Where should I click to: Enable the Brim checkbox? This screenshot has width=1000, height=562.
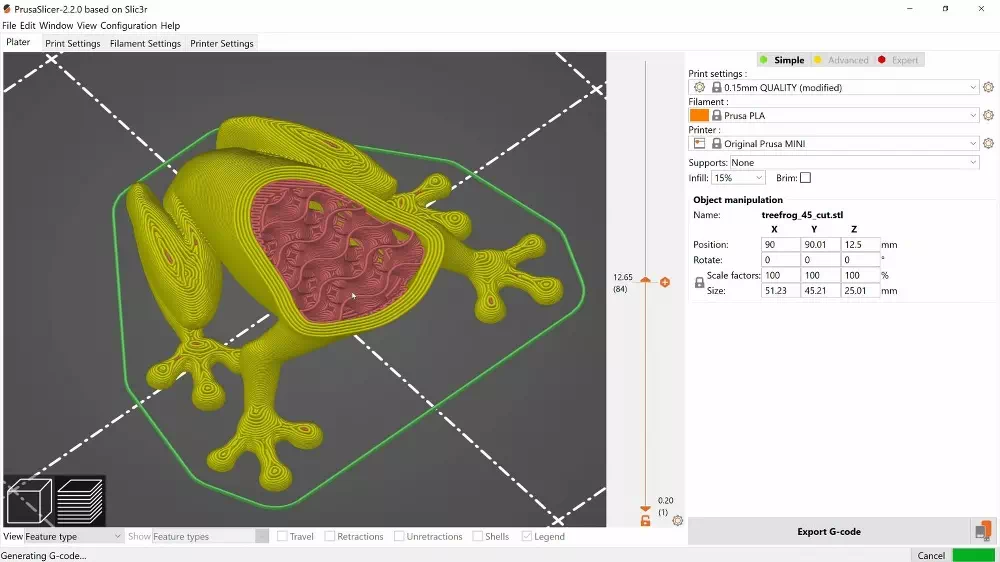pos(805,178)
